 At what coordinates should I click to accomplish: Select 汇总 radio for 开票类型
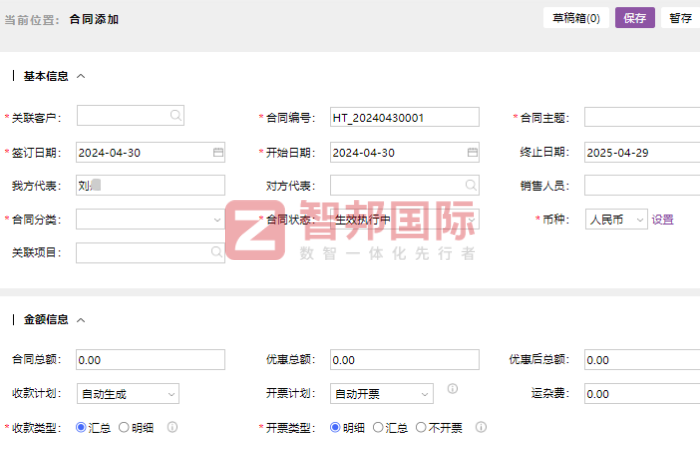[378, 427]
